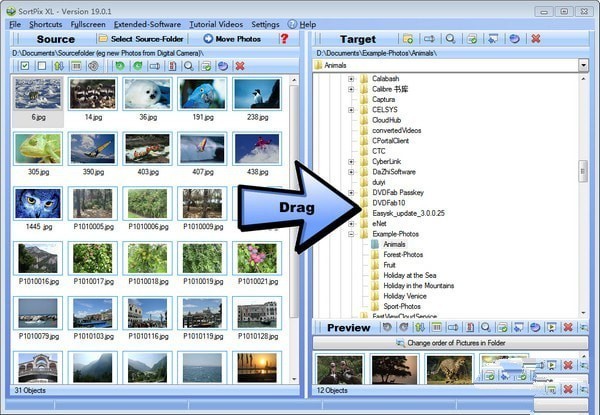Open the Animals folder dropdown
600x415 pixels.
(x=582, y=65)
